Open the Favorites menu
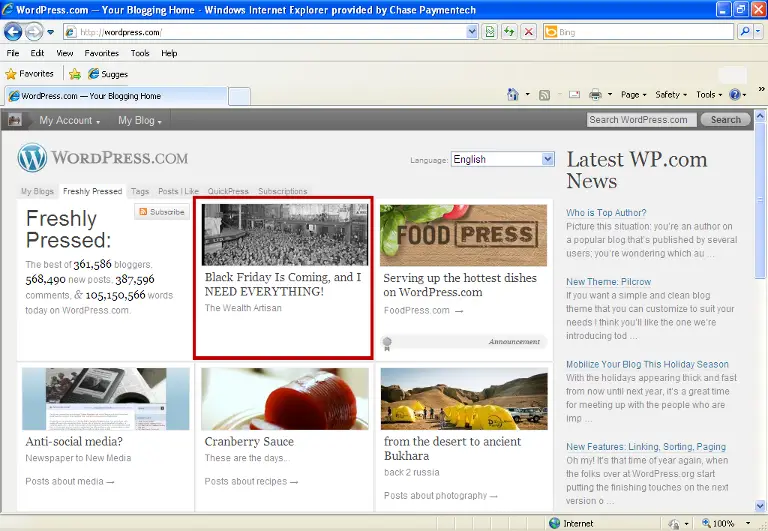Viewport: 768px width, 531px height. pyautogui.click(x=101, y=53)
